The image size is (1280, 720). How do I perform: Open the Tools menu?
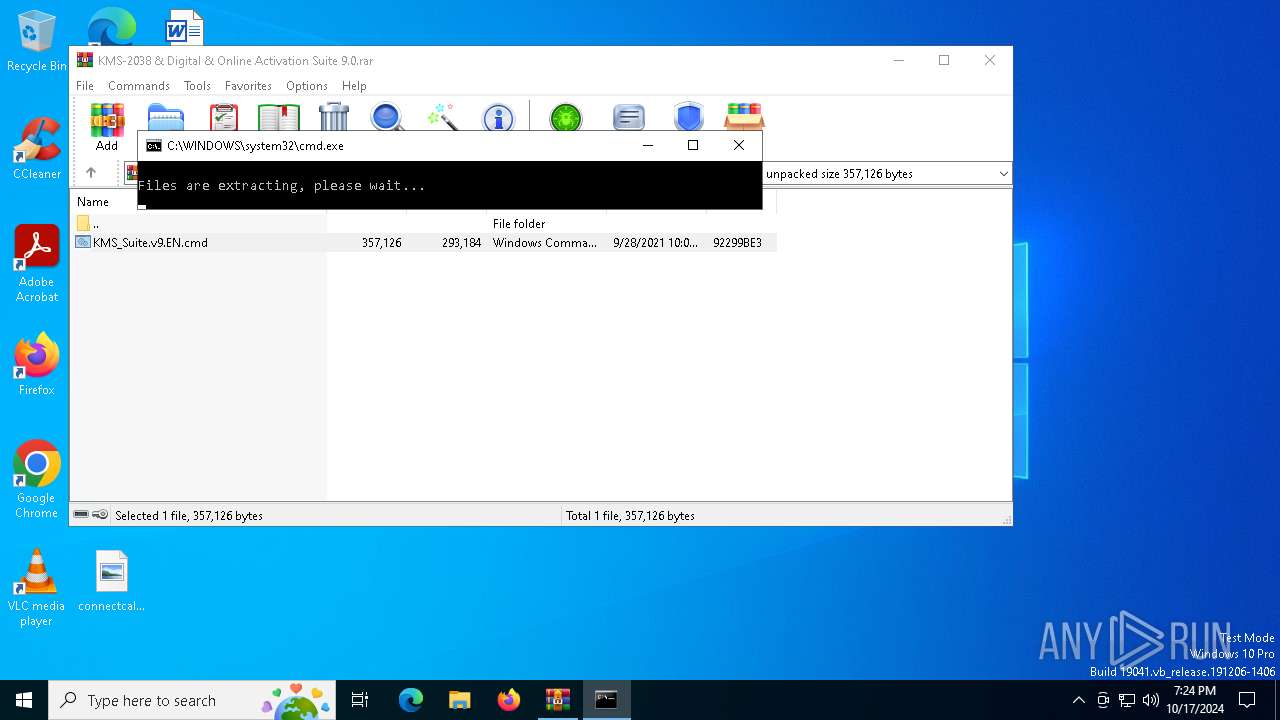pos(197,86)
